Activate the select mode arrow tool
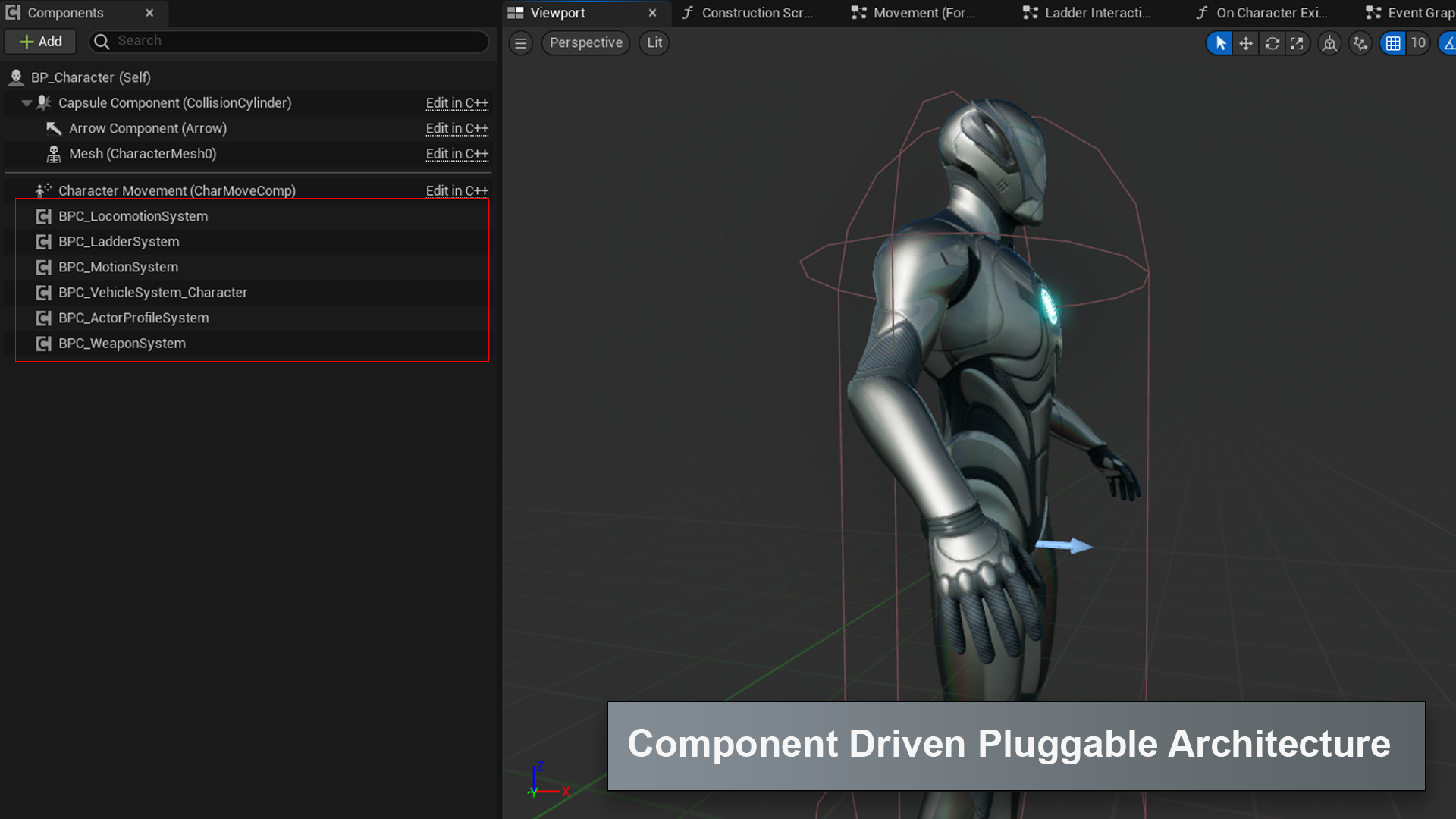The width and height of the screenshot is (1456, 819). point(1220,43)
